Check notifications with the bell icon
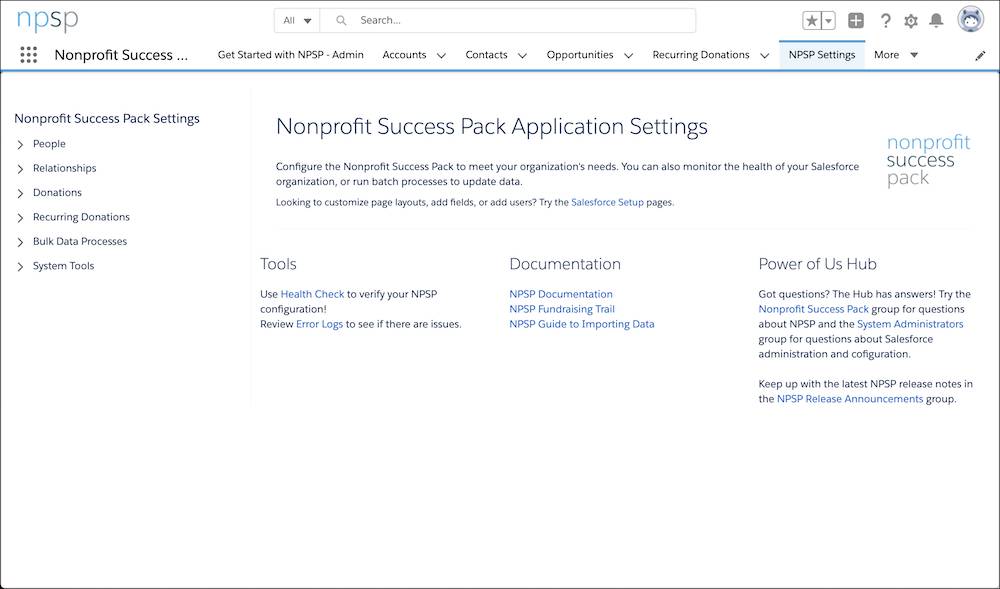This screenshot has width=1000, height=589. coord(936,18)
